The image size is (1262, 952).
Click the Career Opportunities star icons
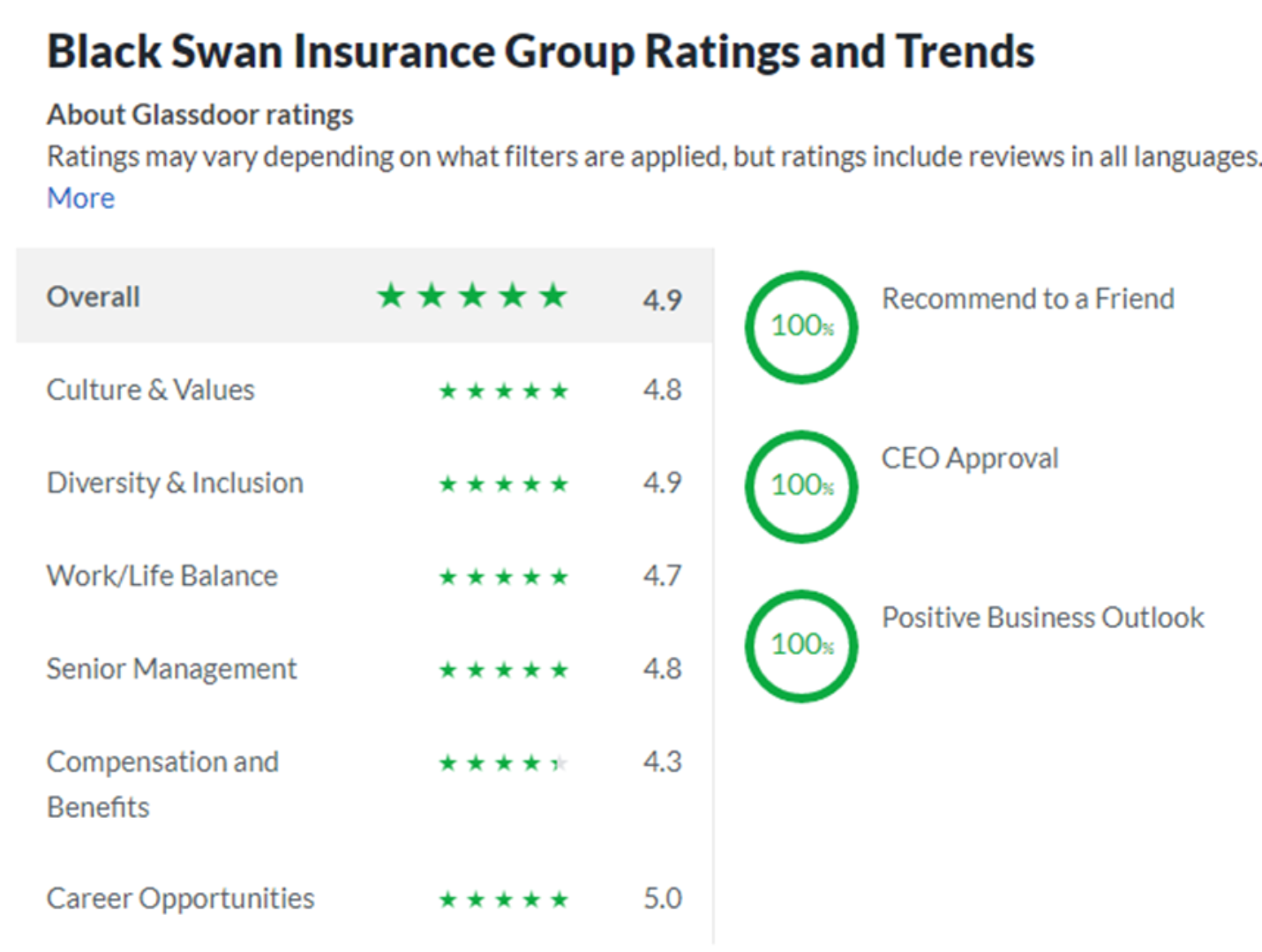(504, 899)
